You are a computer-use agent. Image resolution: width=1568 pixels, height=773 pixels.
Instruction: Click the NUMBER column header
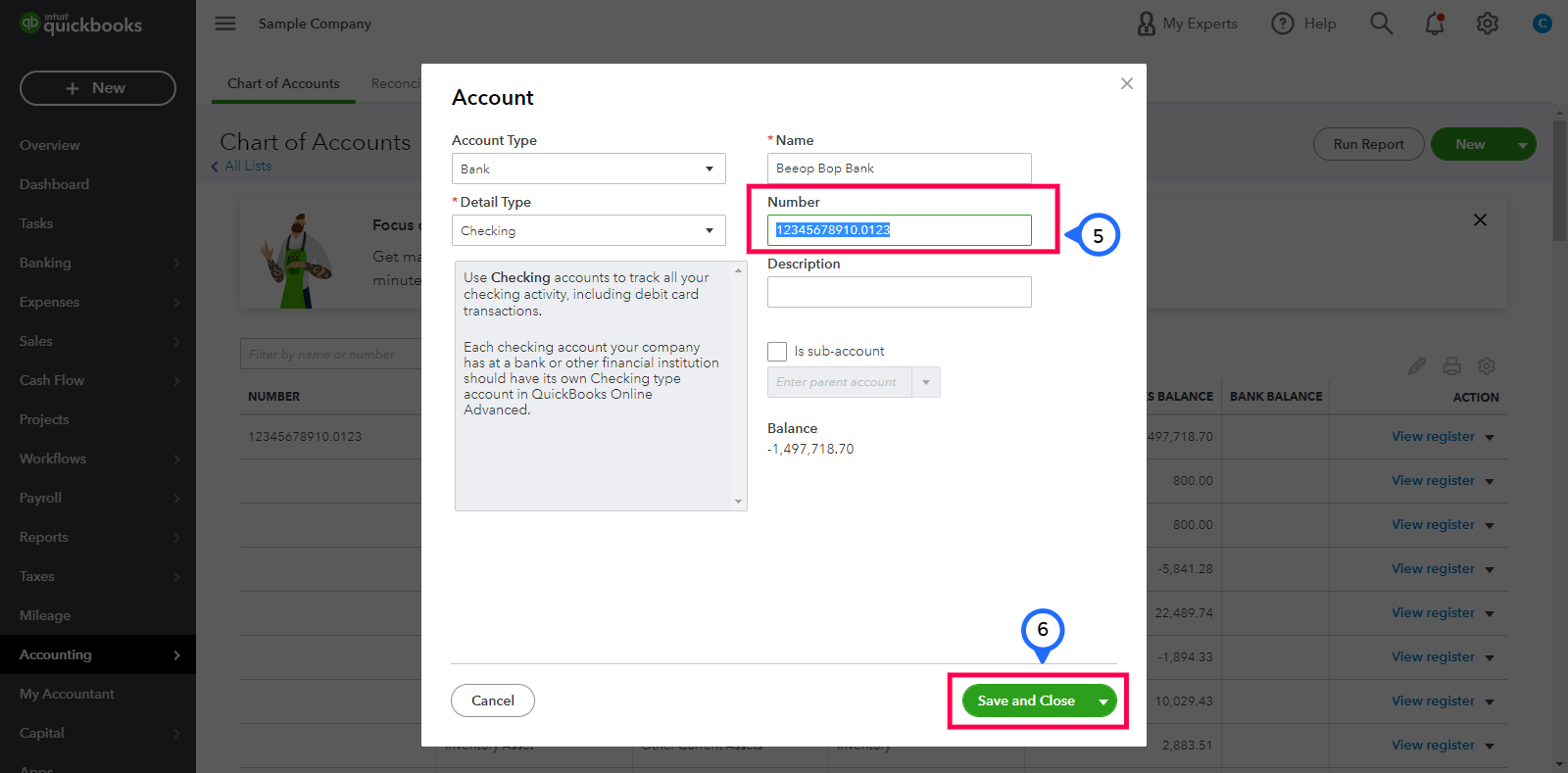[x=274, y=397]
